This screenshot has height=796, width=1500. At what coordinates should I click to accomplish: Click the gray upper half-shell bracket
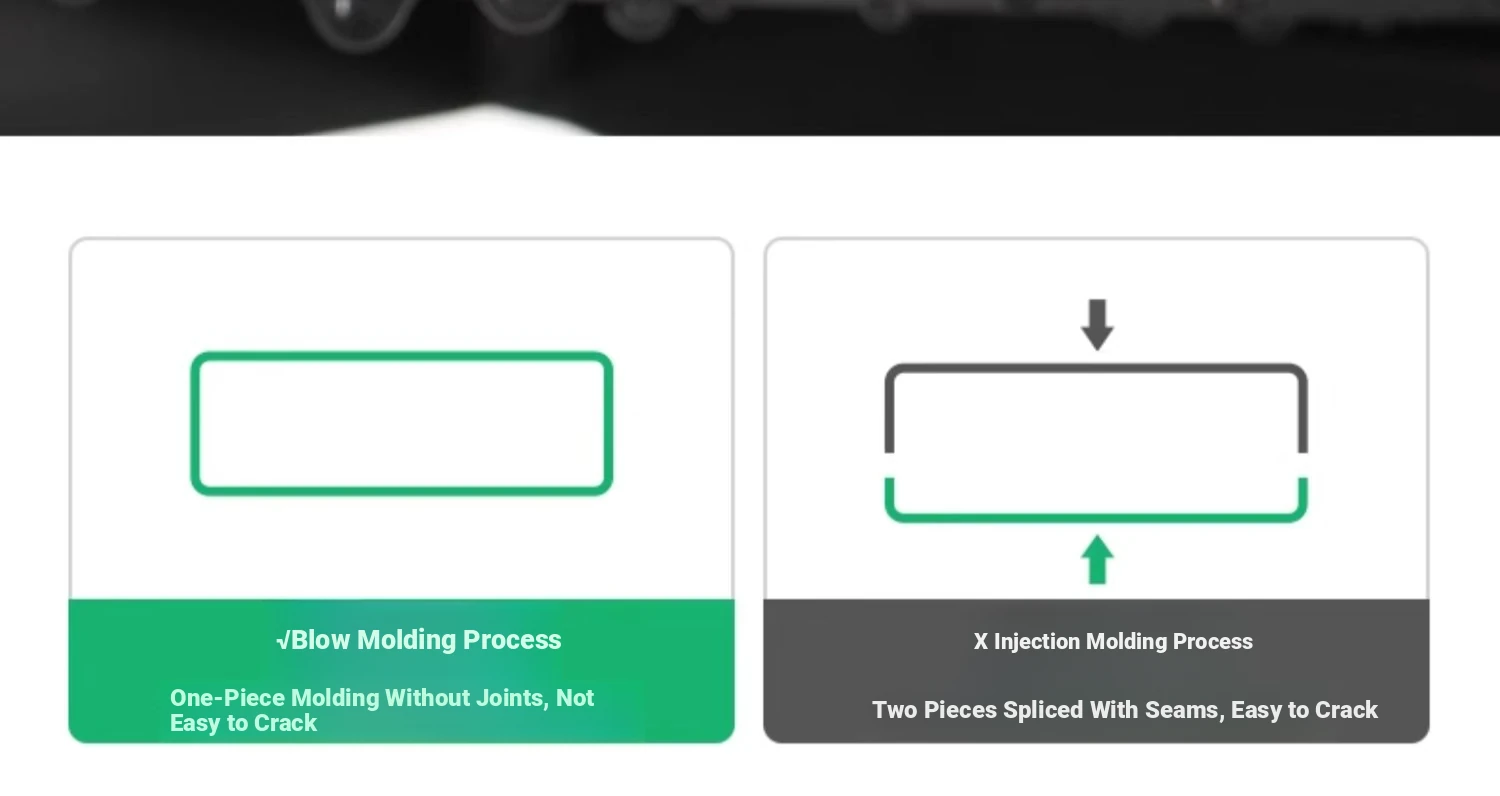coord(1096,408)
